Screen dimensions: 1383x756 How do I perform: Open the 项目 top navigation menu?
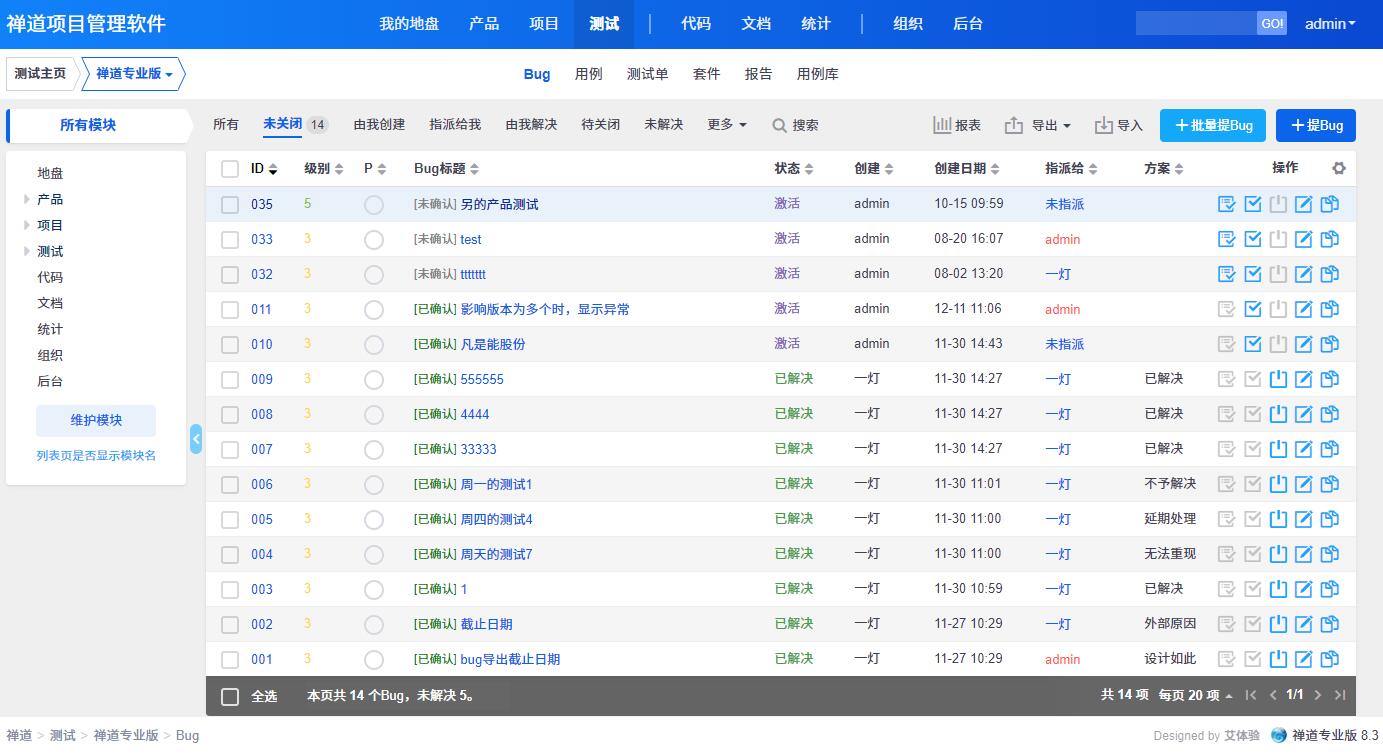coord(544,24)
